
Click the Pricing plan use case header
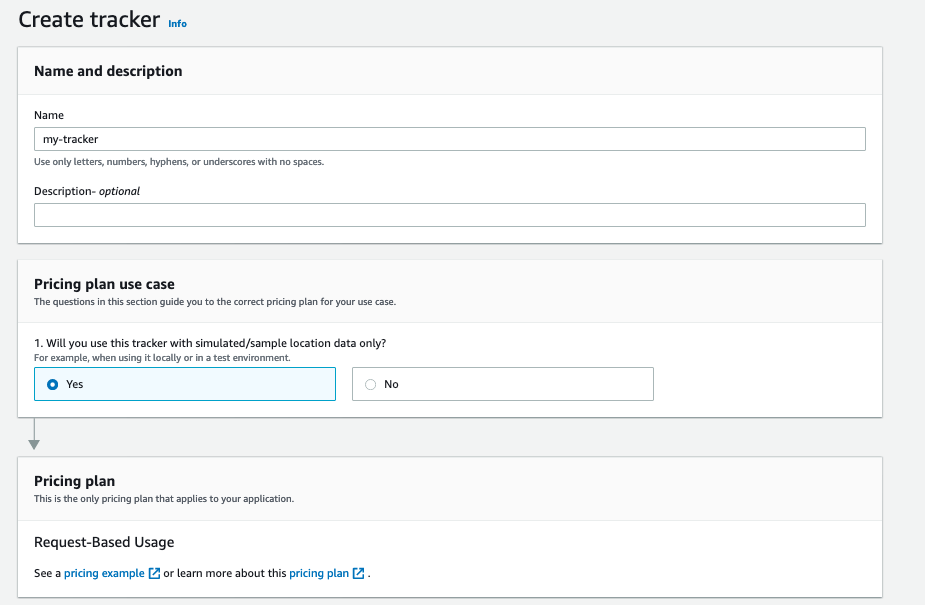[x=103, y=284]
